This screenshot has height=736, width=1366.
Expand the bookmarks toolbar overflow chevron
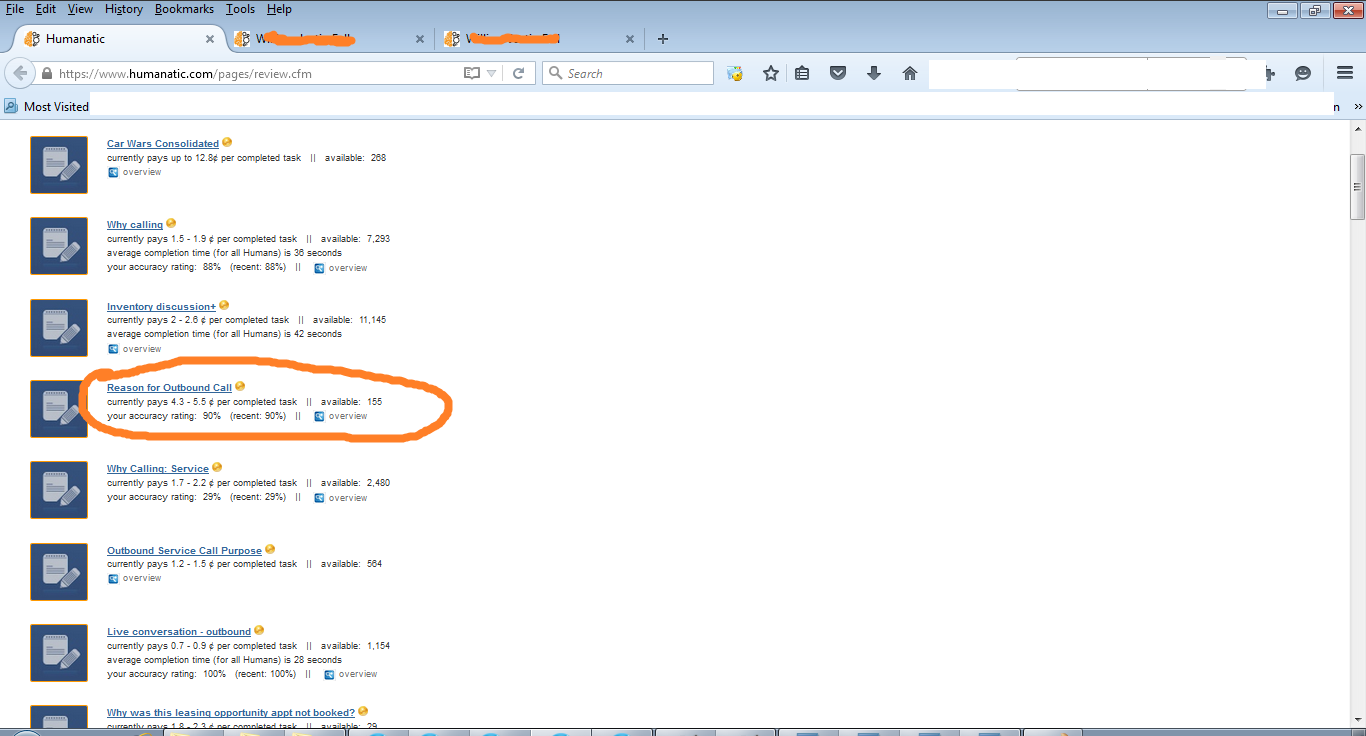[1358, 106]
